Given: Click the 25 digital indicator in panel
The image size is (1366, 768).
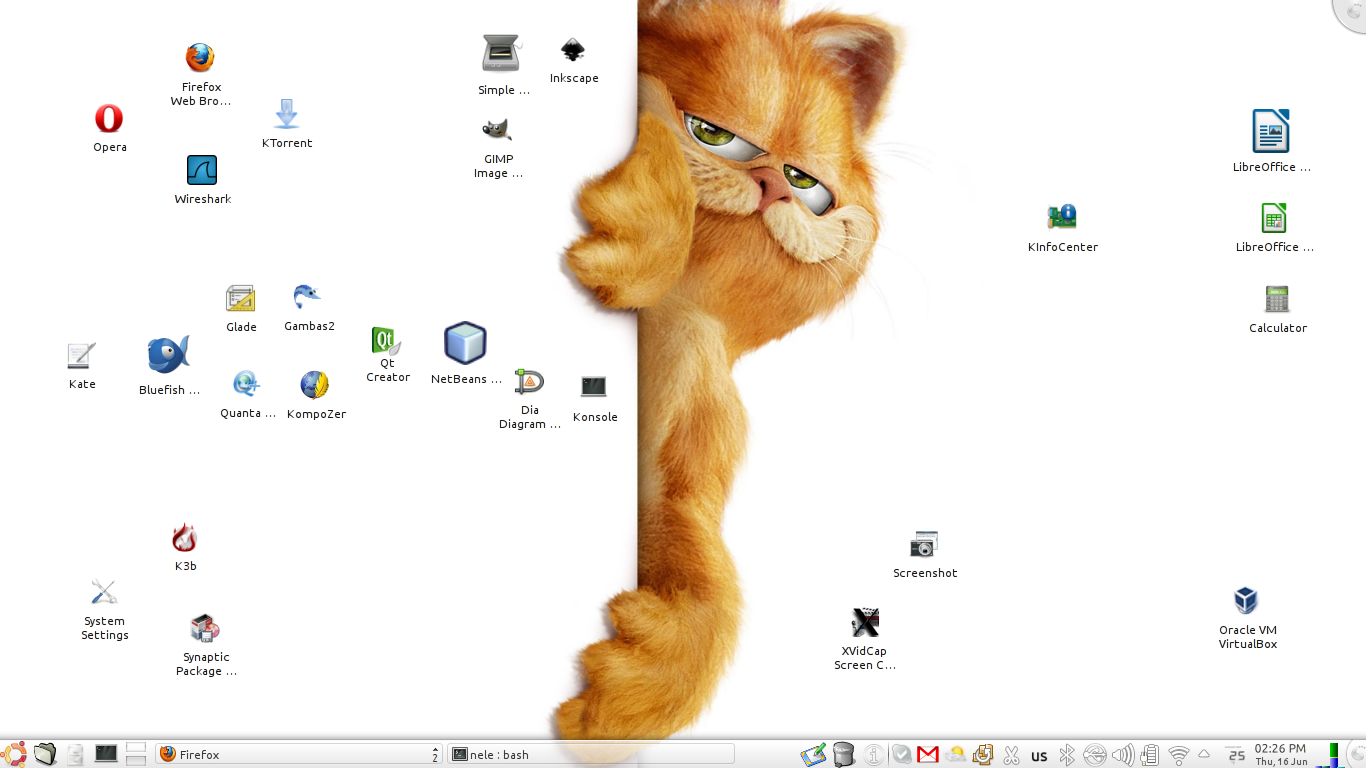Looking at the screenshot, I should [1236, 755].
